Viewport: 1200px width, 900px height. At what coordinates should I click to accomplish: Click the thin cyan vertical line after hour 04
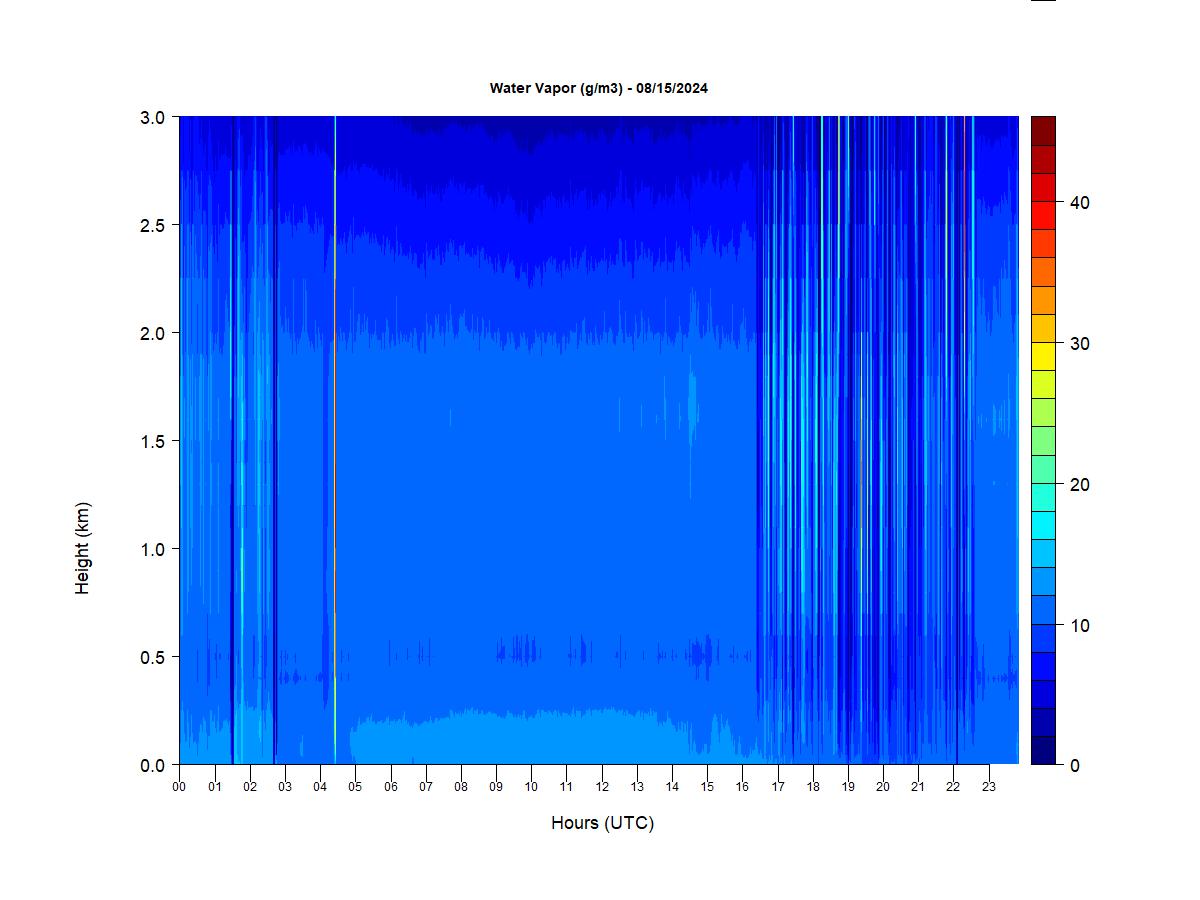tap(335, 440)
